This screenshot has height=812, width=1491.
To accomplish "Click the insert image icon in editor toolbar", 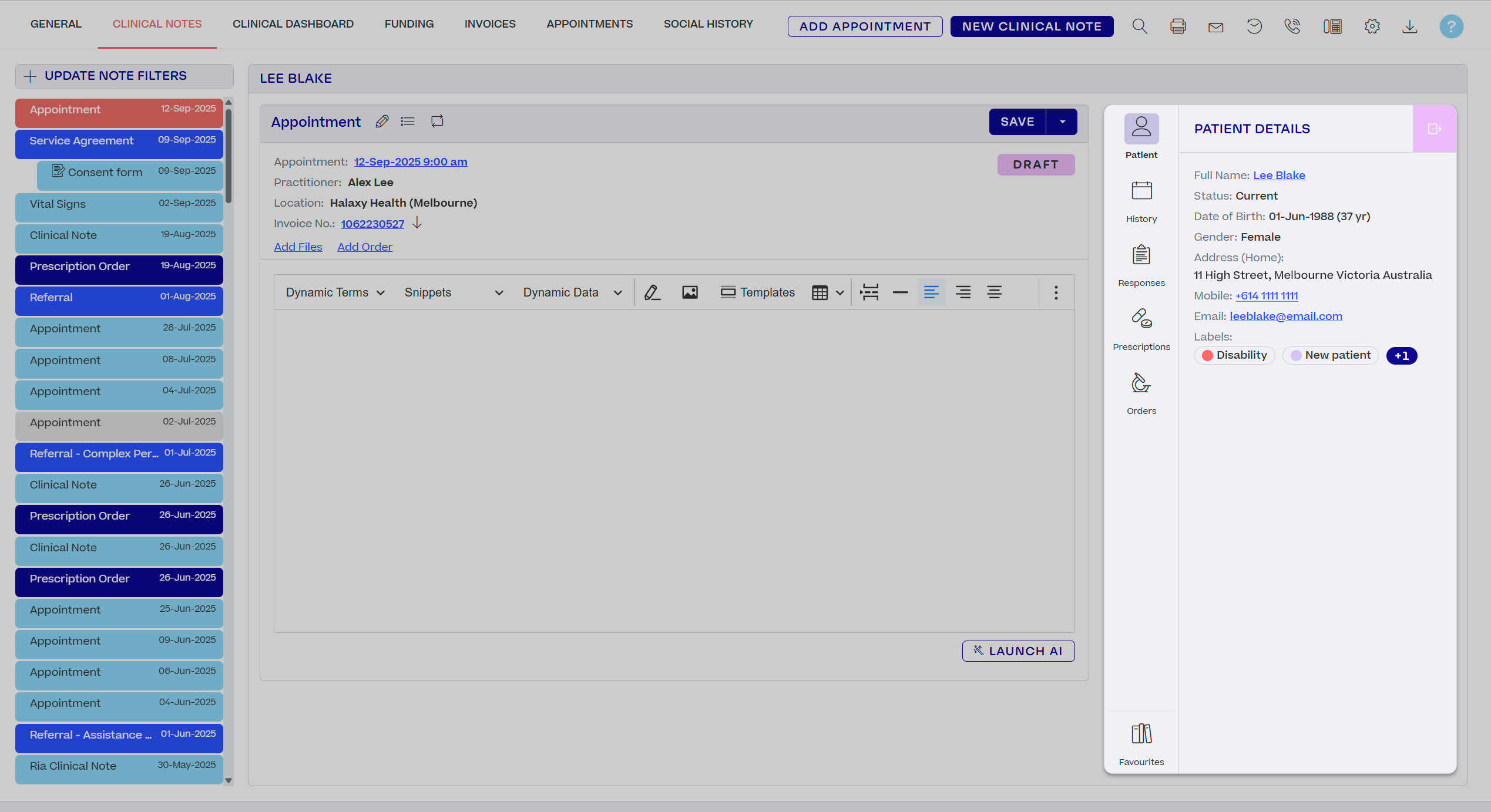I will pyautogui.click(x=690, y=292).
